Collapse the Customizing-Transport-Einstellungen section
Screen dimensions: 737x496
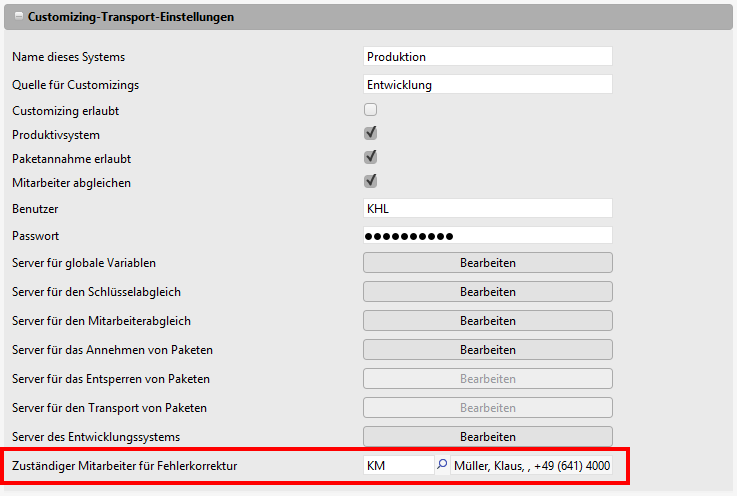point(18,17)
